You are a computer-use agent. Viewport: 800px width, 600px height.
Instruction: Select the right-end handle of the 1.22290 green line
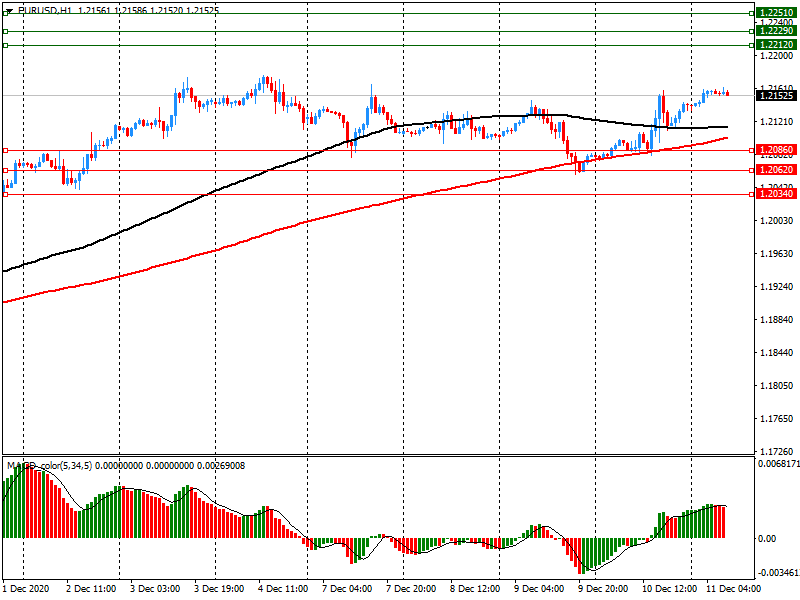(x=752, y=32)
